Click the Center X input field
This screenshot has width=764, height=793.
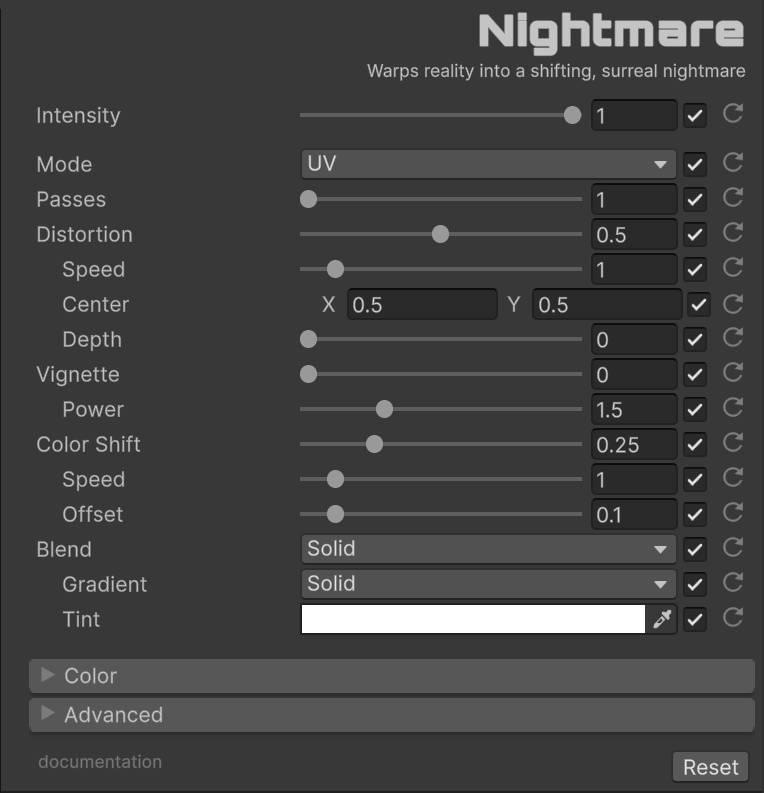[422, 304]
